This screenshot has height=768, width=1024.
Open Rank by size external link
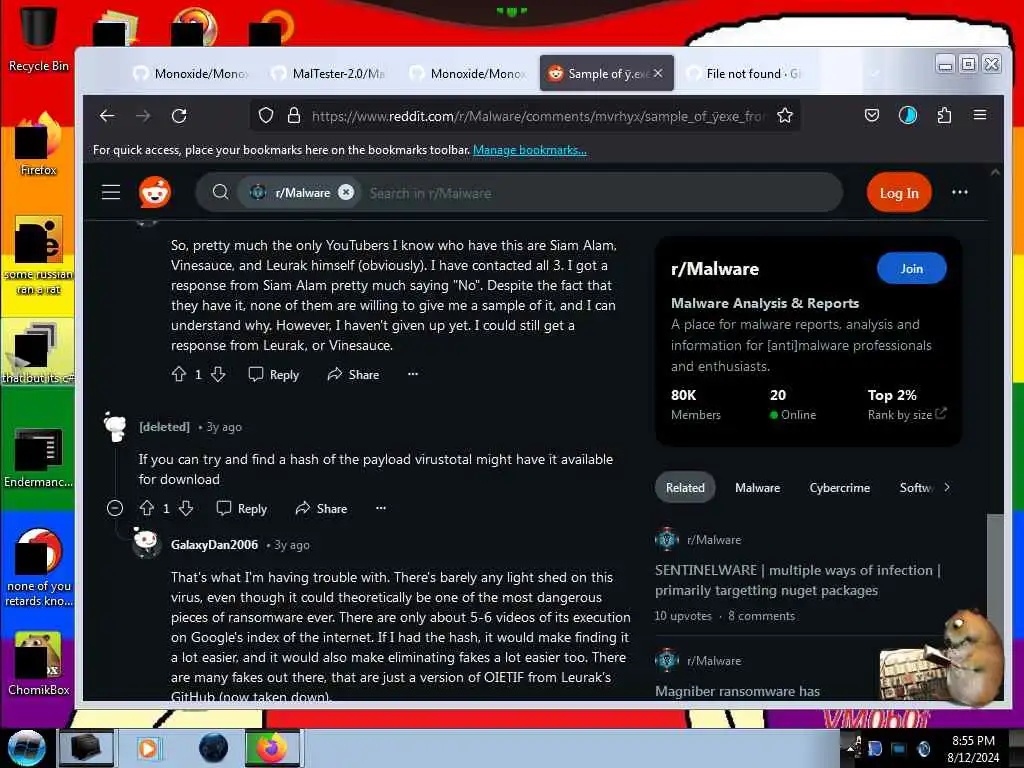click(906, 415)
